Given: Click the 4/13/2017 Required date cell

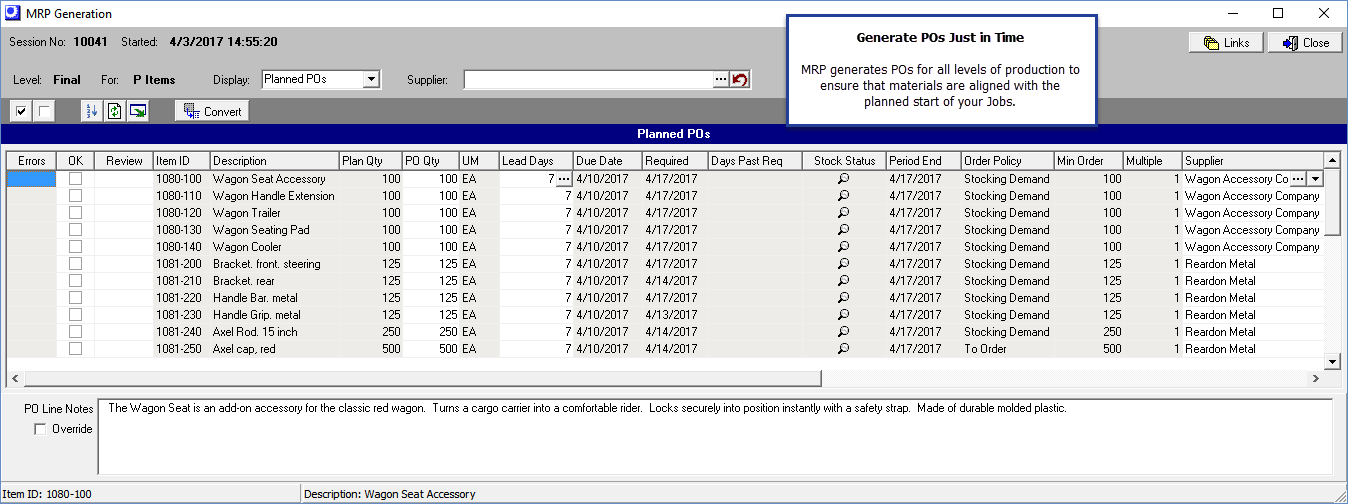Looking at the screenshot, I should coord(675,315).
